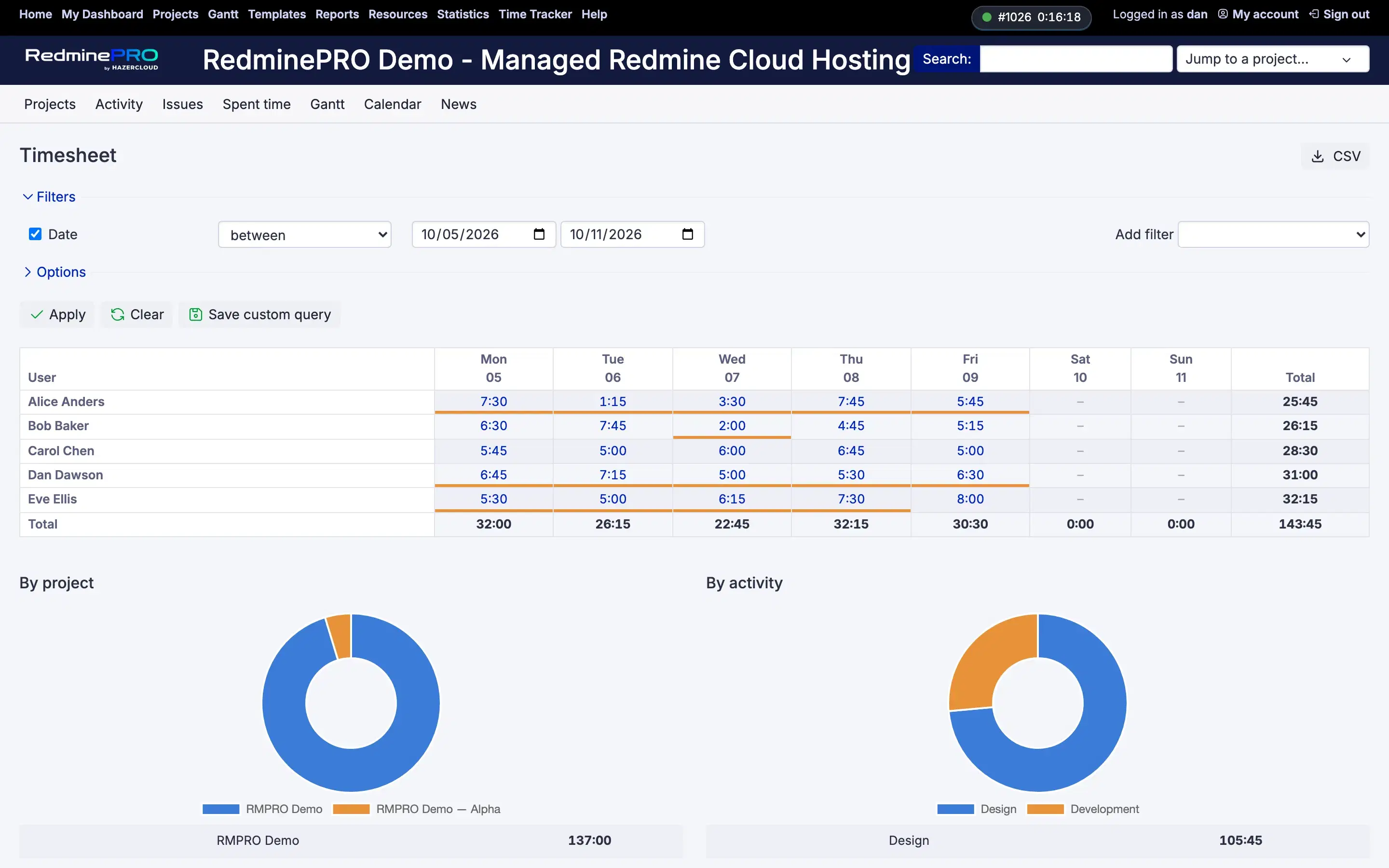1389x868 pixels.
Task: Expand the Options section
Action: (x=54, y=272)
